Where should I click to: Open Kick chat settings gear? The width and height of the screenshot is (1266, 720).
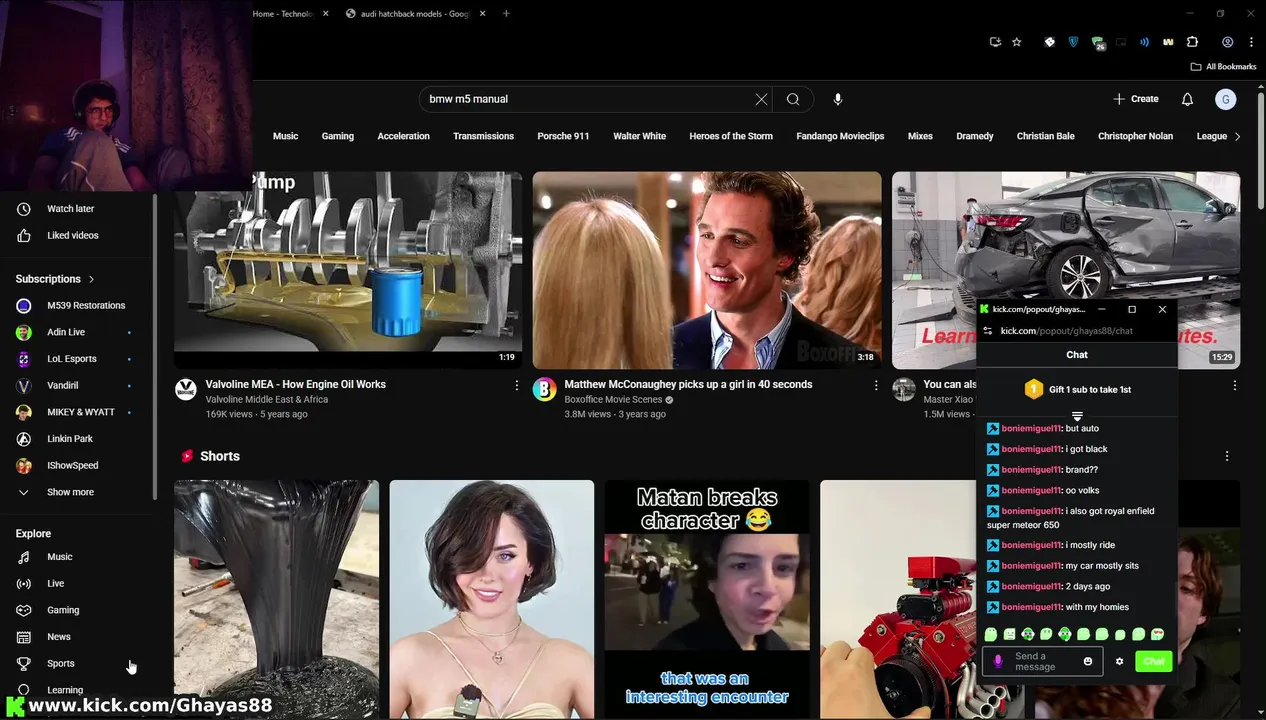point(1119,661)
